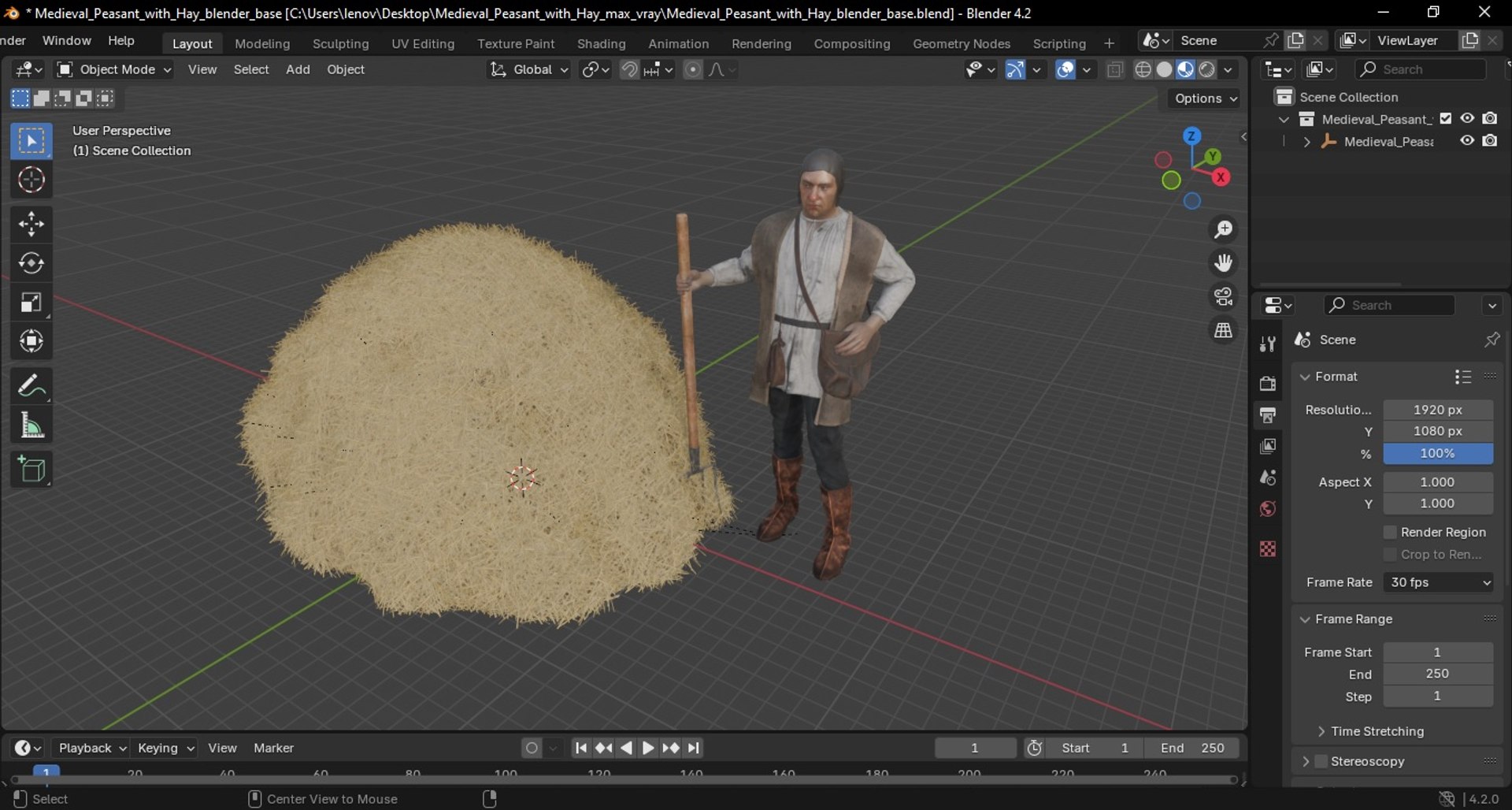The width and height of the screenshot is (1512, 810).
Task: Open the Output properties tab
Action: pos(1268,415)
